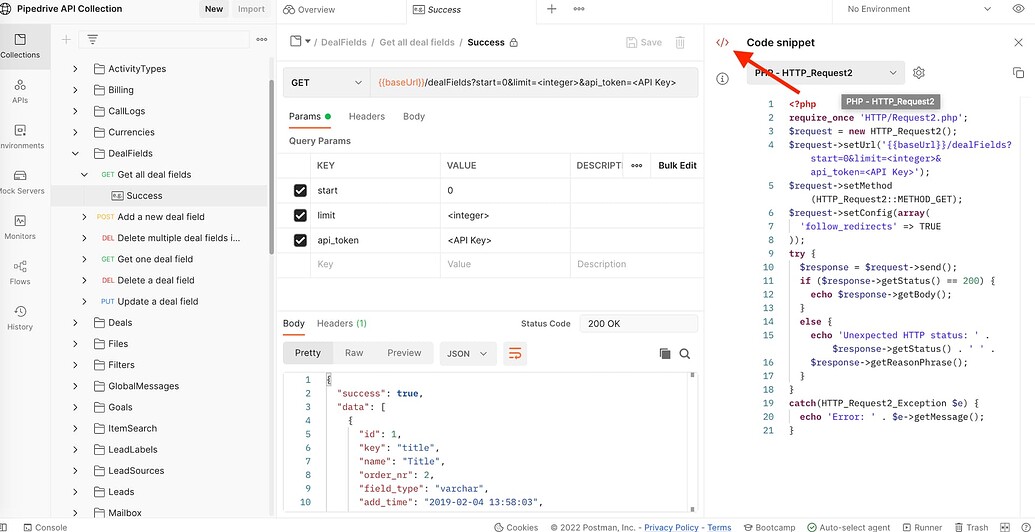The image size is (1035, 532).
Task: Click the empty Key field in the params table
Action: point(375,264)
